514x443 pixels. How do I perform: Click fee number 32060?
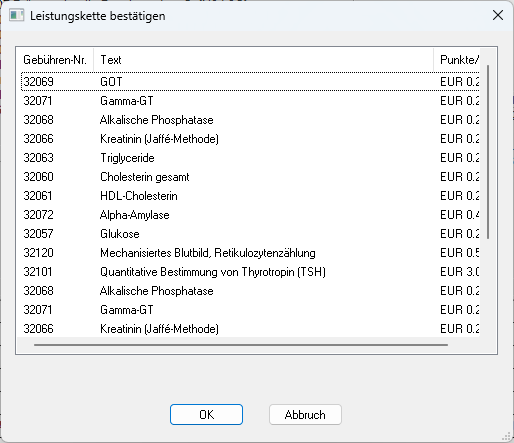pos(38,177)
